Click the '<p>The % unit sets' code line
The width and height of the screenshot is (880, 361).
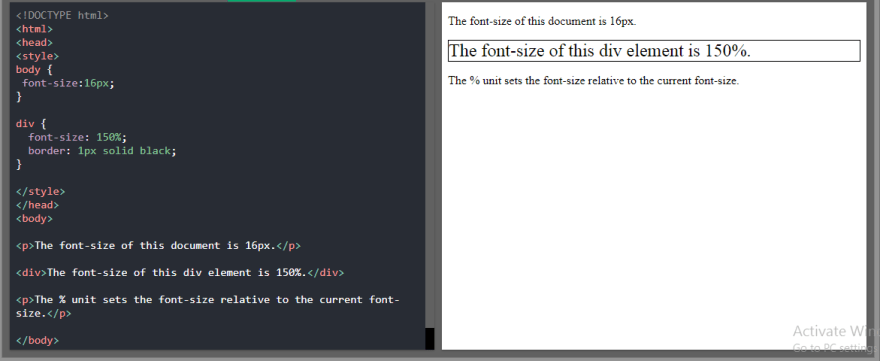[208, 300]
